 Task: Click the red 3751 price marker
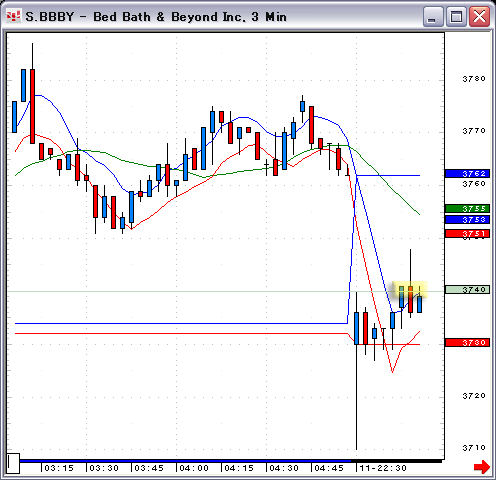click(467, 233)
